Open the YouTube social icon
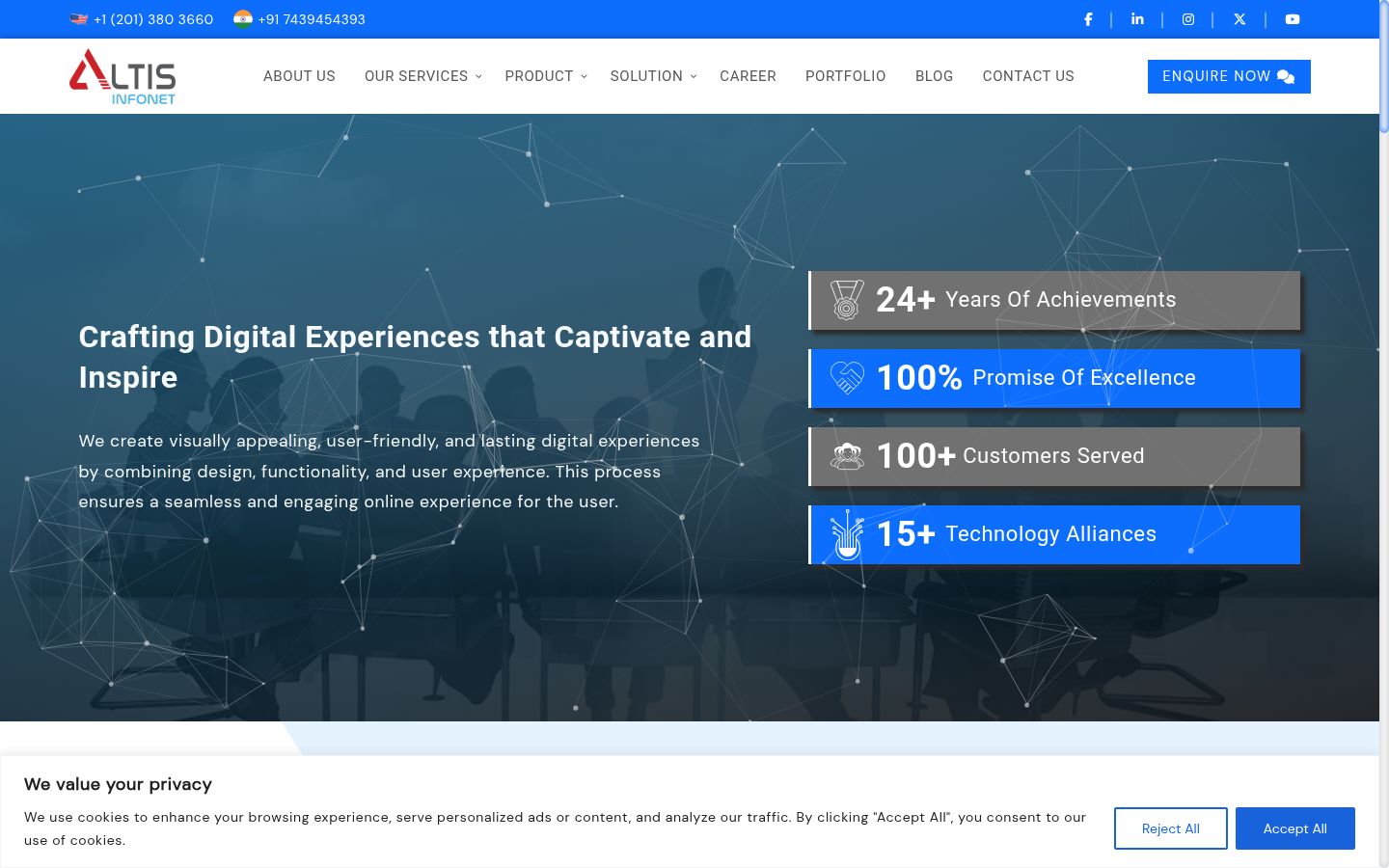1389x868 pixels. point(1293,19)
